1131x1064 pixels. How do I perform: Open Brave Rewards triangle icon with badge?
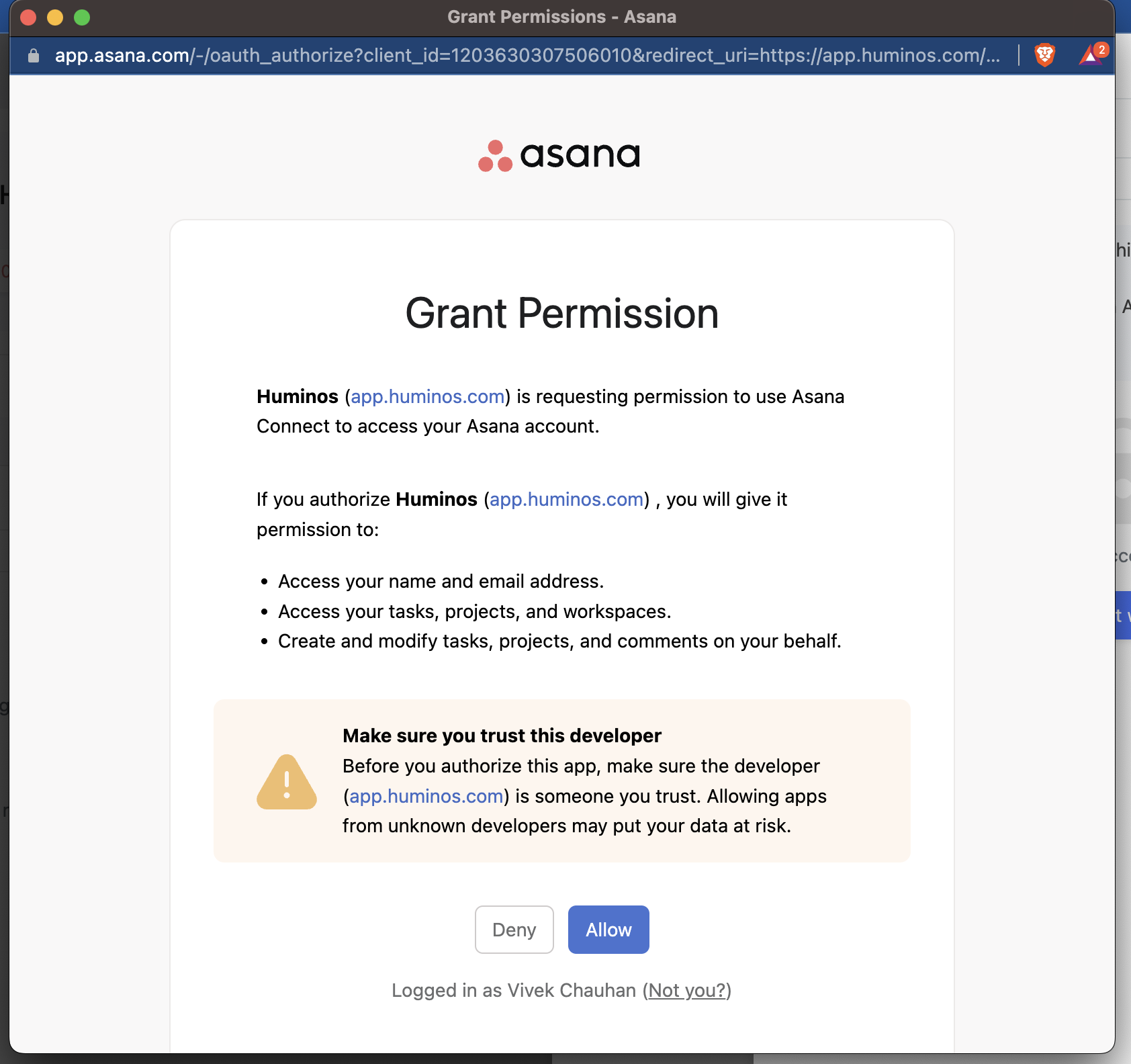1093,54
